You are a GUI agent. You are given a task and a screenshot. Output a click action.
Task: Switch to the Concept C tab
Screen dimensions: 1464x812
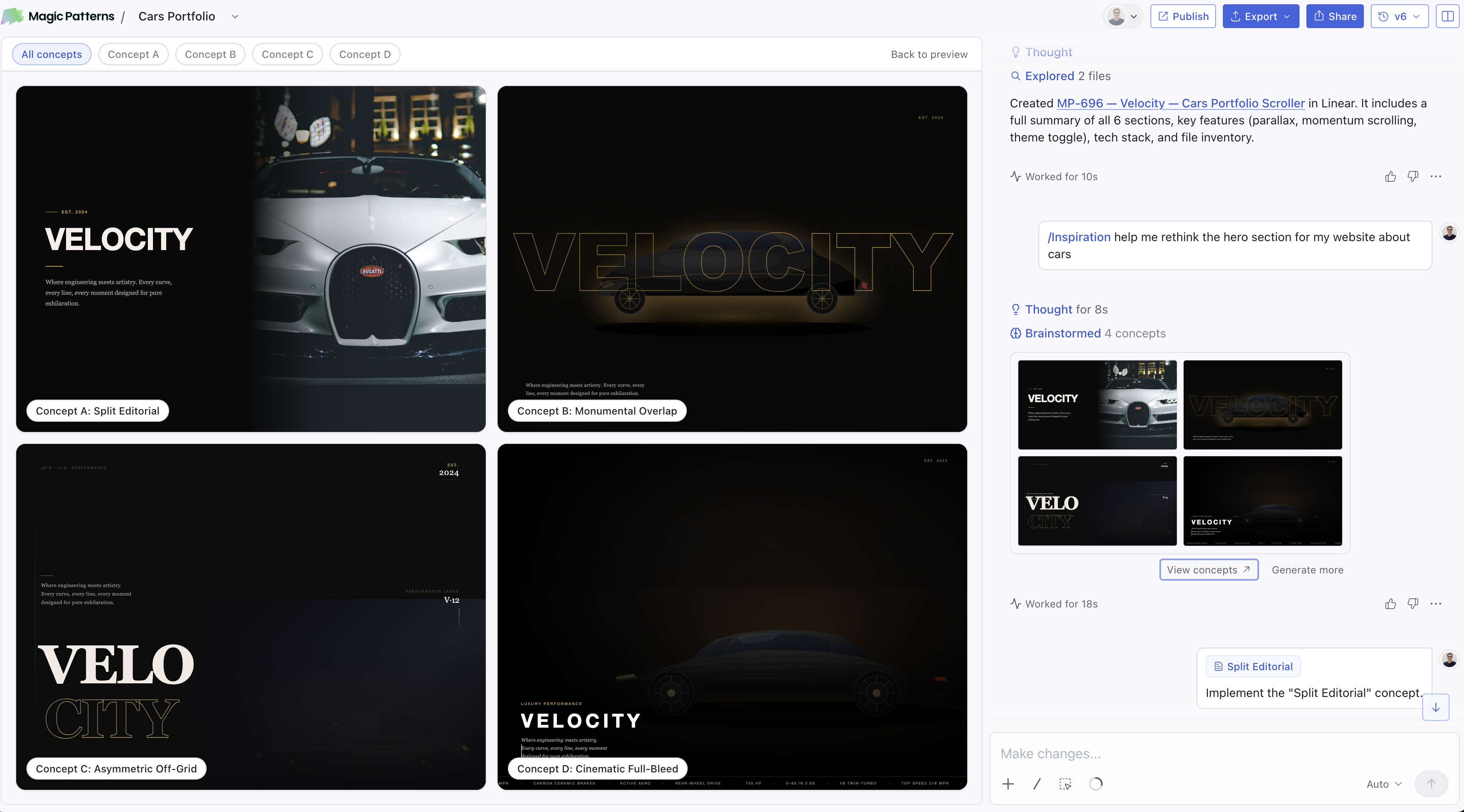point(288,54)
